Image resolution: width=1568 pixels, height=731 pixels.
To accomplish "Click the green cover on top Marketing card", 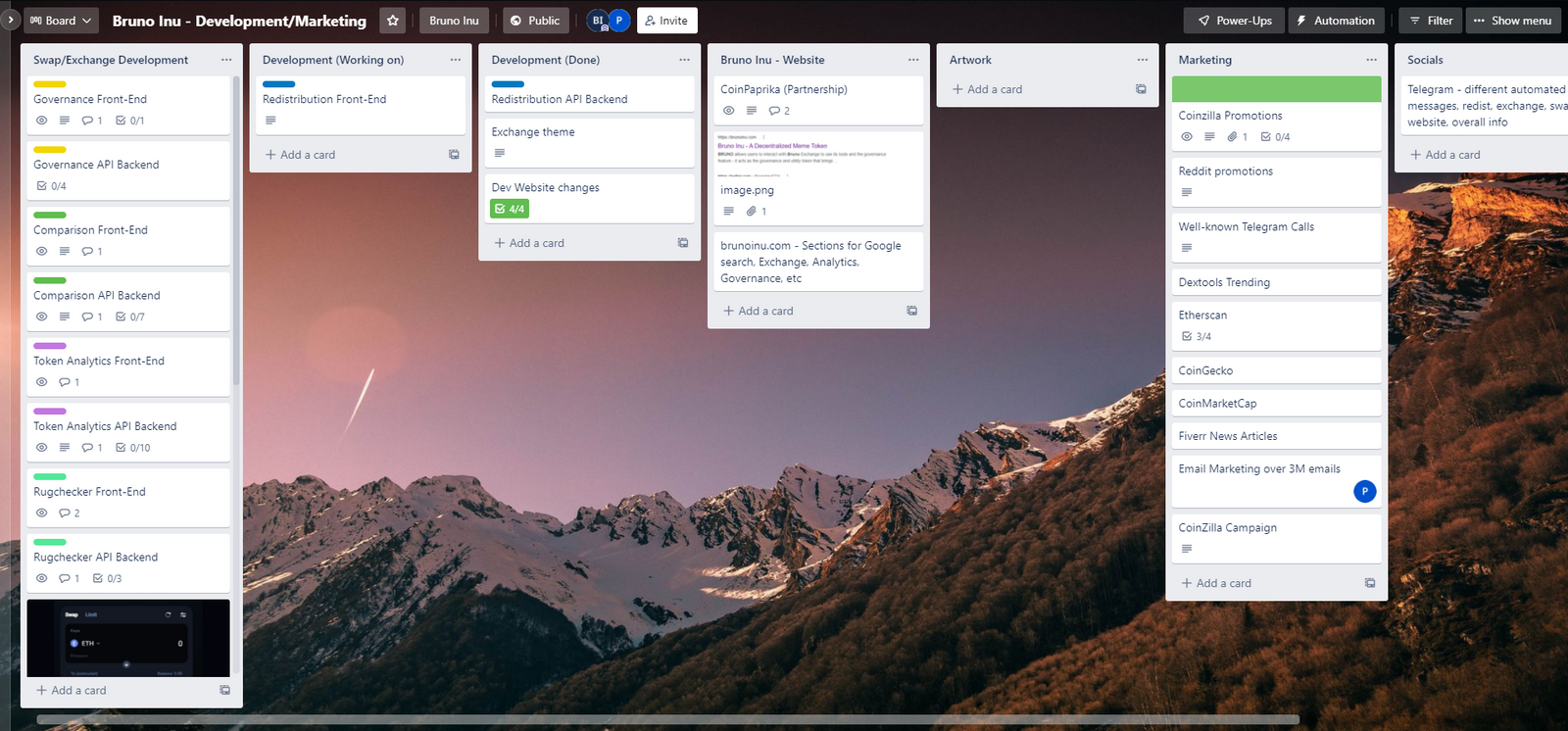I will point(1276,89).
